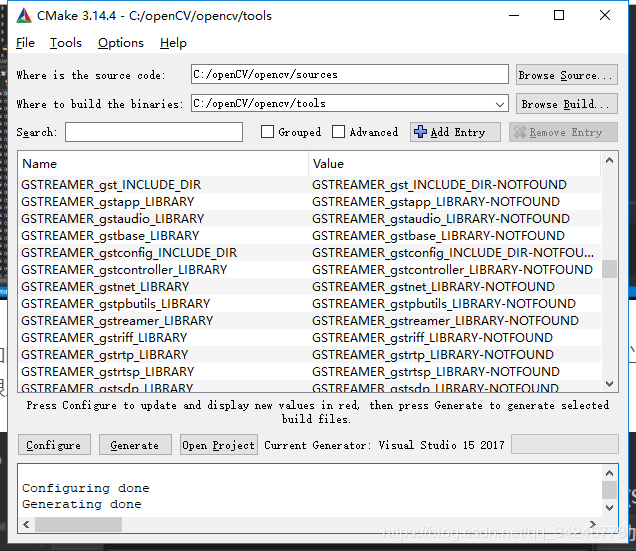Screen dimensions: 636x551
Task: Click the Value column header
Action: tap(454, 164)
